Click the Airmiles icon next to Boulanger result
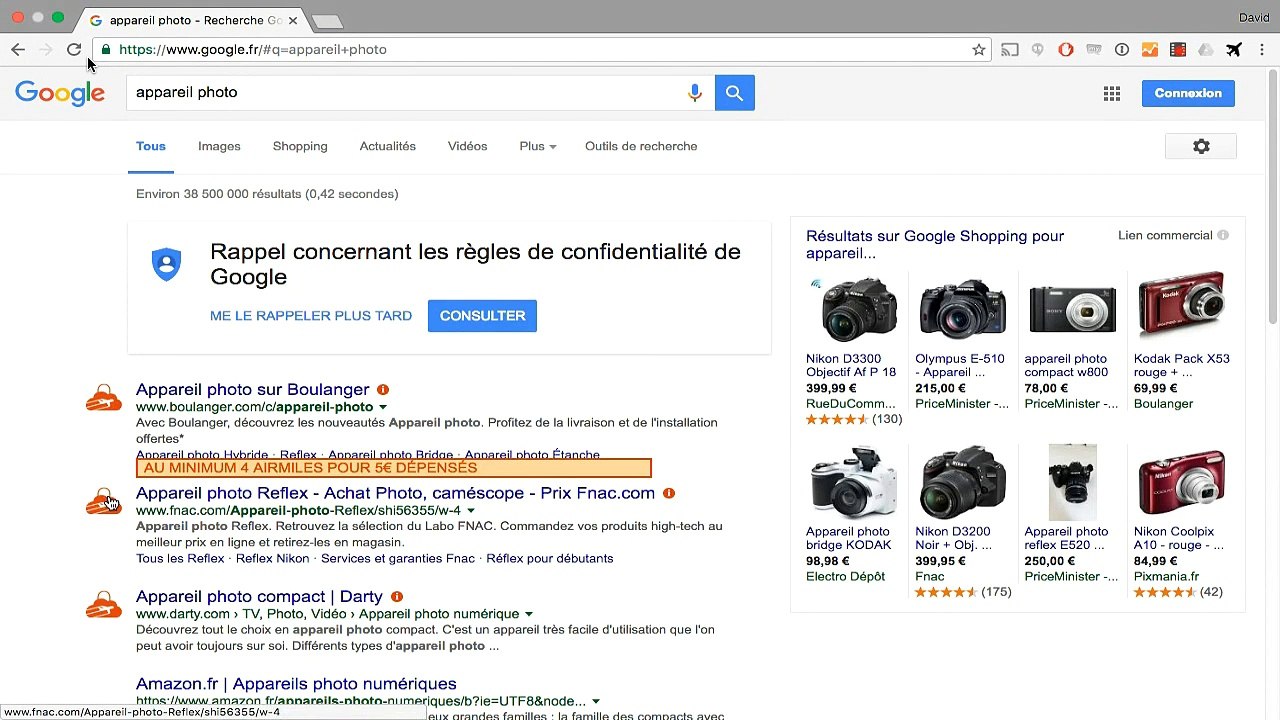Screen dimensions: 1280x720 [x=104, y=398]
